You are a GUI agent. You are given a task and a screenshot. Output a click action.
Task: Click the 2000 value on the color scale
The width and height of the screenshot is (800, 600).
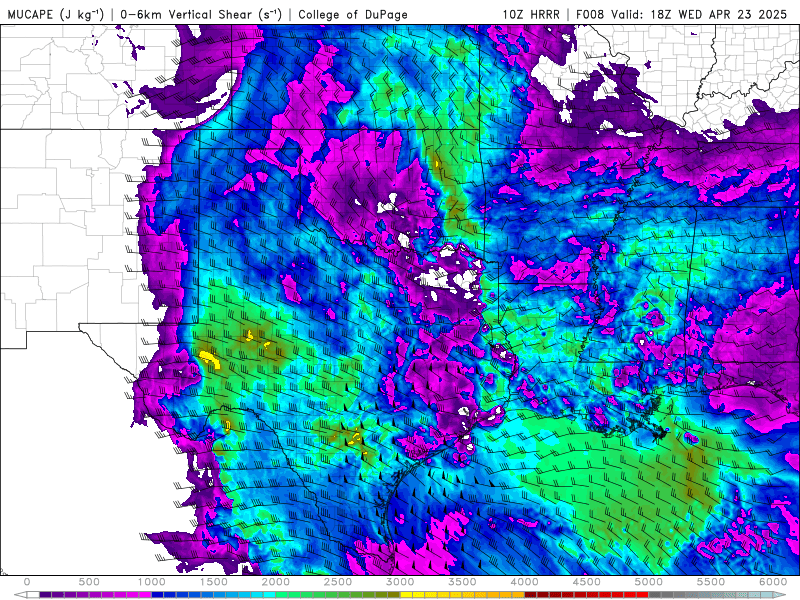coord(276,582)
